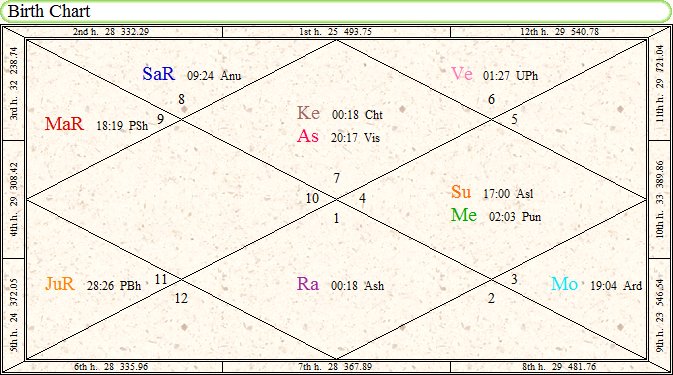This screenshot has height=375, width=673.
Task: Select the 2nd h. 28 332.29 header cell
Action: coord(111,32)
